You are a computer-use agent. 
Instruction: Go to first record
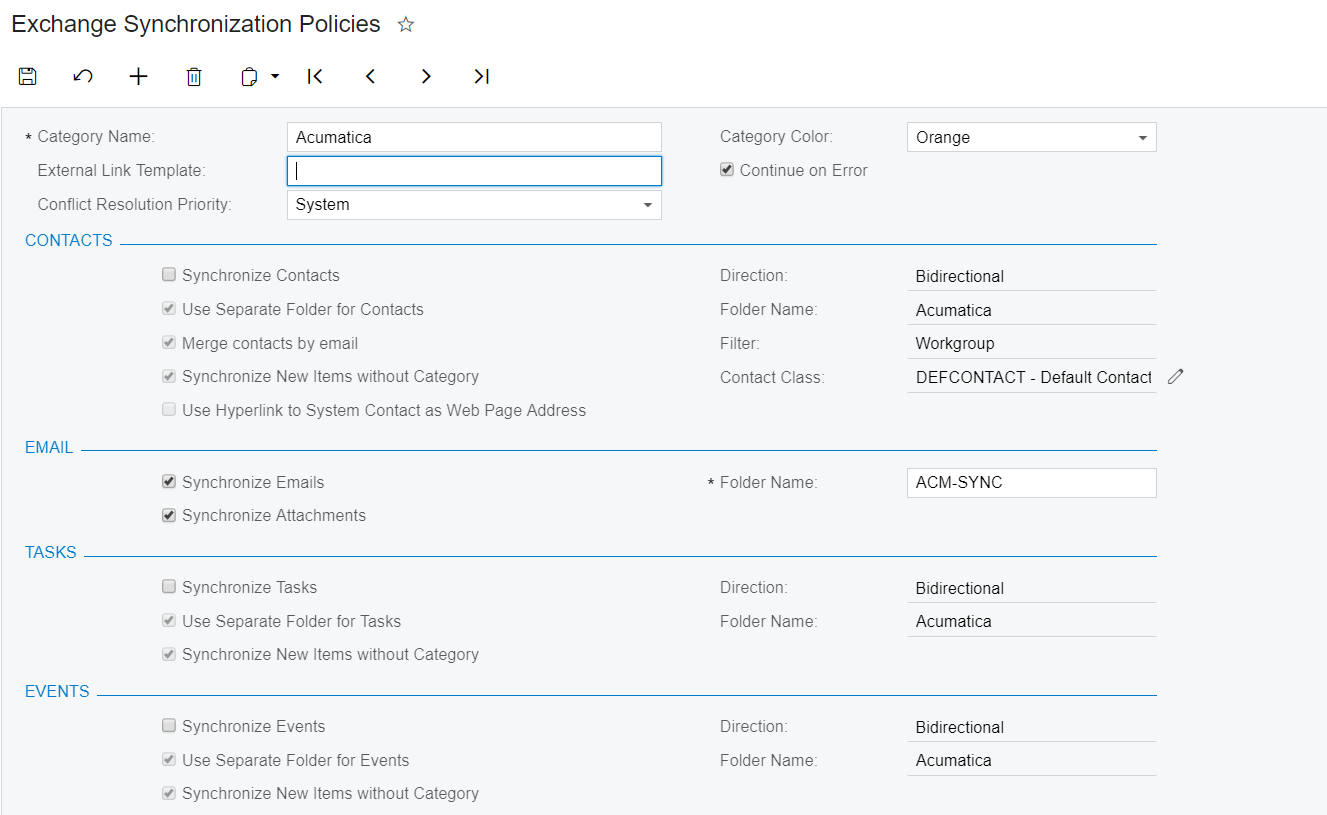coord(315,76)
